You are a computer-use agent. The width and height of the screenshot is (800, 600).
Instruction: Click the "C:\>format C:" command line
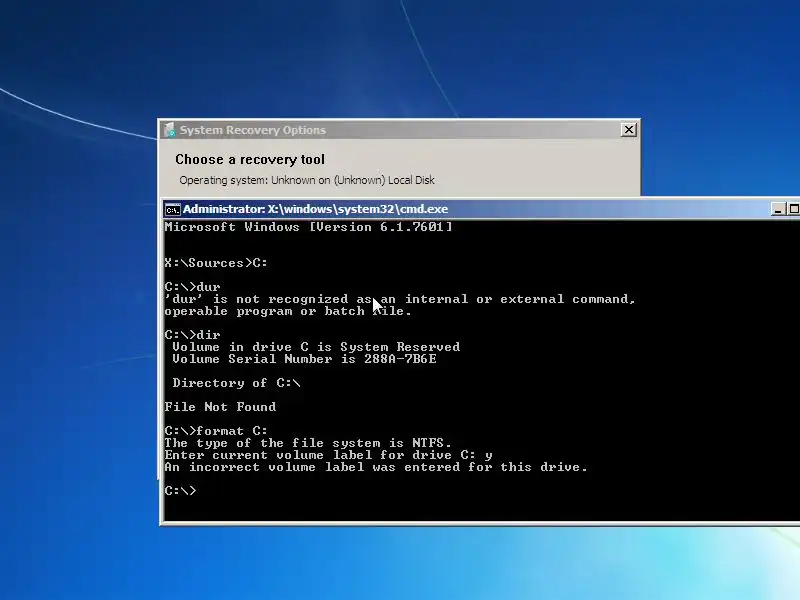[x=216, y=431]
